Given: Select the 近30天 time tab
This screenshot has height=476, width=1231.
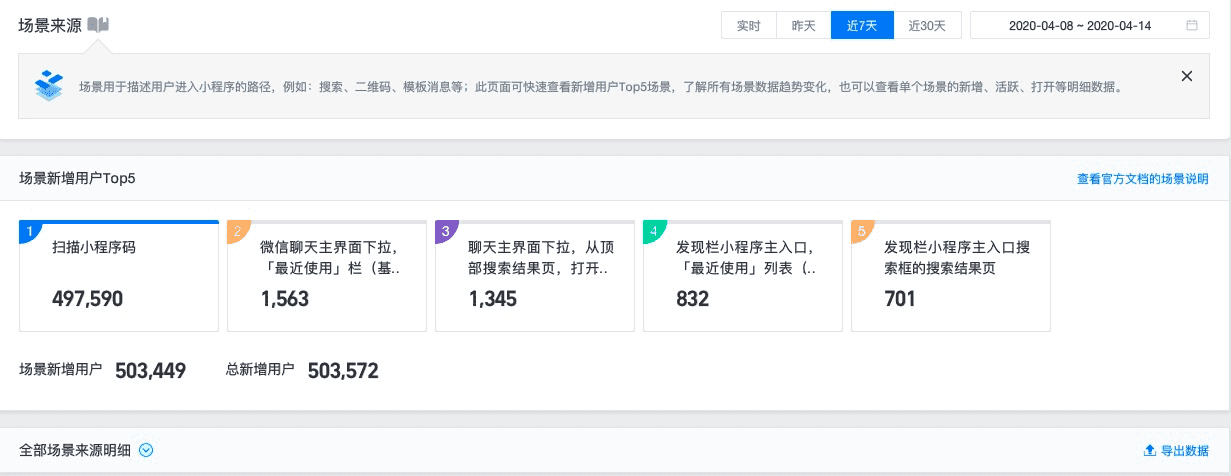Looking at the screenshot, I should point(927,26).
